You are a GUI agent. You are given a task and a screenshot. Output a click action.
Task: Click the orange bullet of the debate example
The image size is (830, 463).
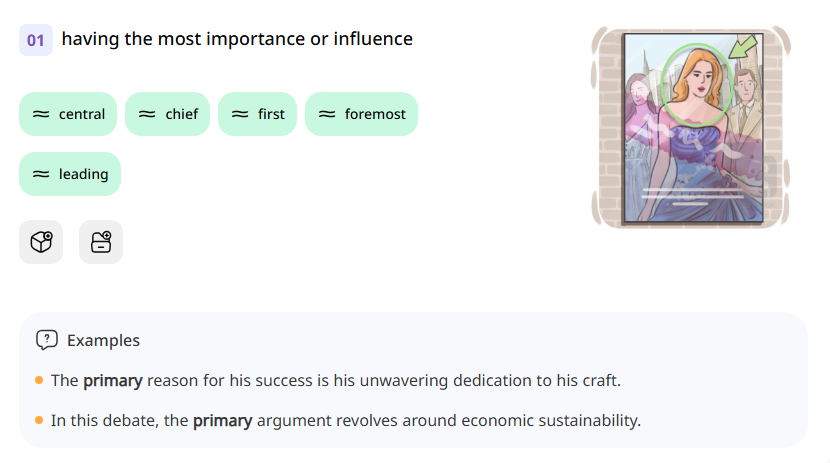[39, 420]
